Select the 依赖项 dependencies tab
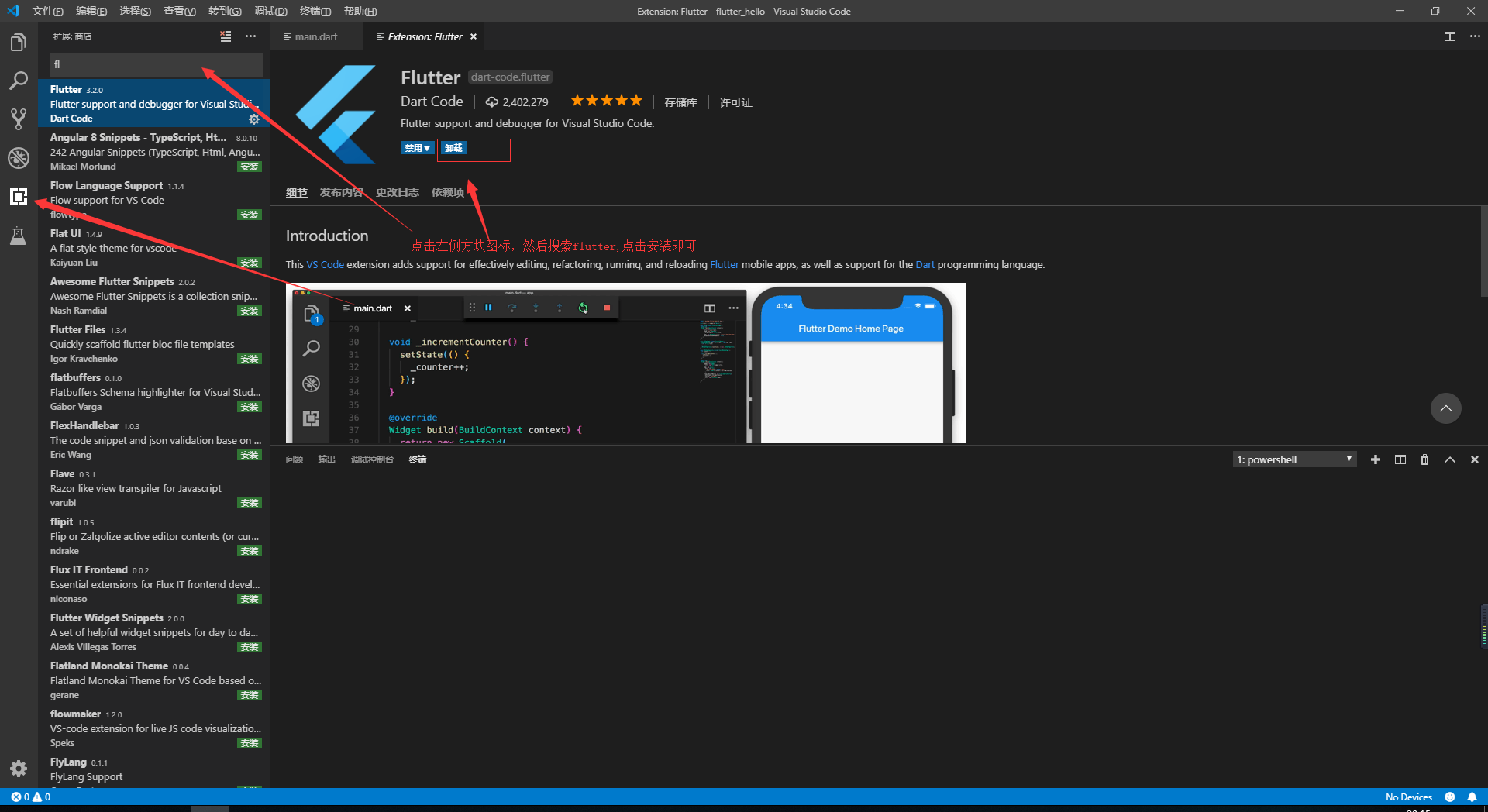 tap(448, 192)
